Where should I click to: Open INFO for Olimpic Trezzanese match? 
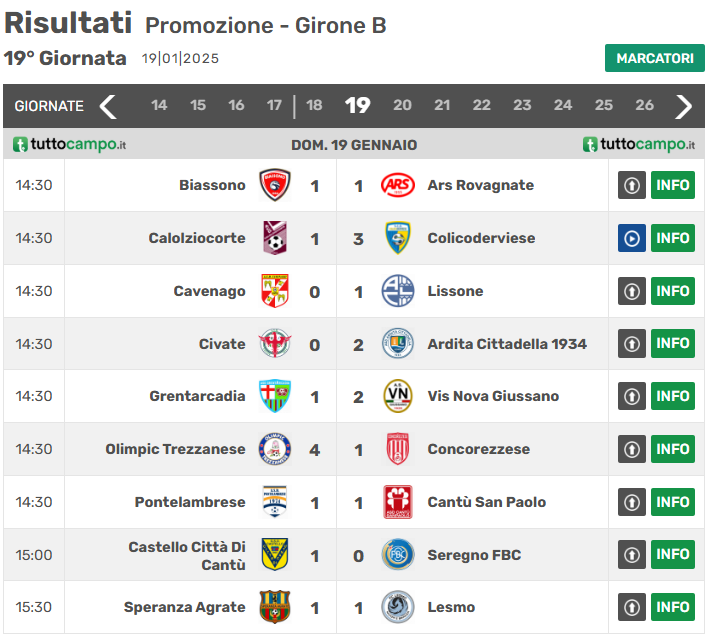click(672, 449)
